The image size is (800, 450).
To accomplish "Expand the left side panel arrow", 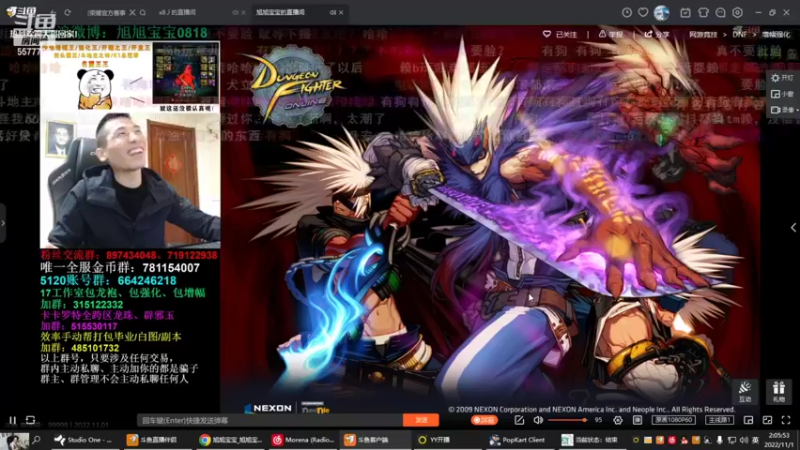I will coord(3,223).
